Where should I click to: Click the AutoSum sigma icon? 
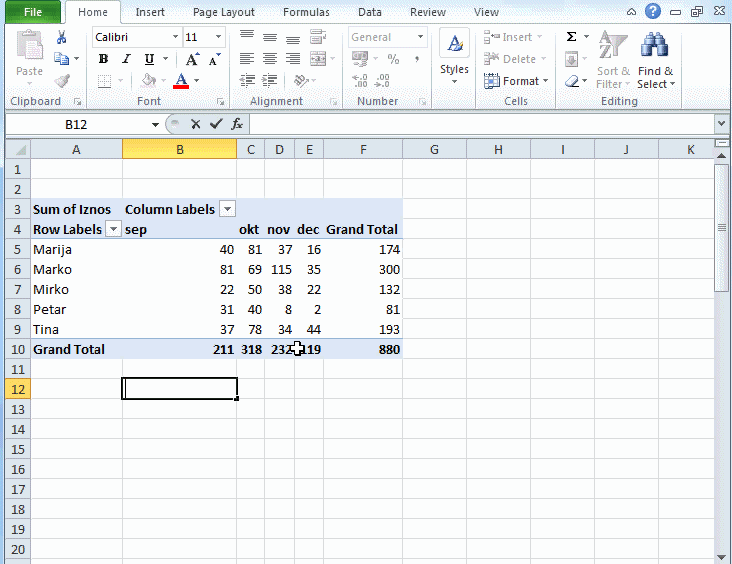point(571,37)
